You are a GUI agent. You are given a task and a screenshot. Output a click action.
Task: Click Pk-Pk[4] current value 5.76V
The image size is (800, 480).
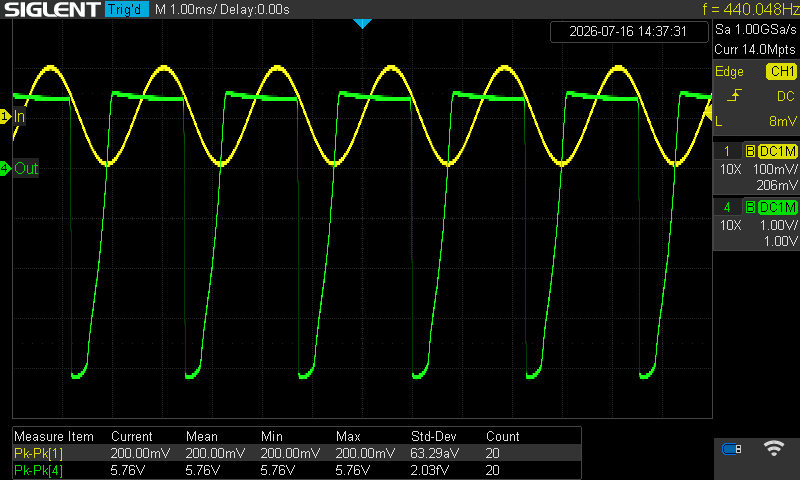128,470
